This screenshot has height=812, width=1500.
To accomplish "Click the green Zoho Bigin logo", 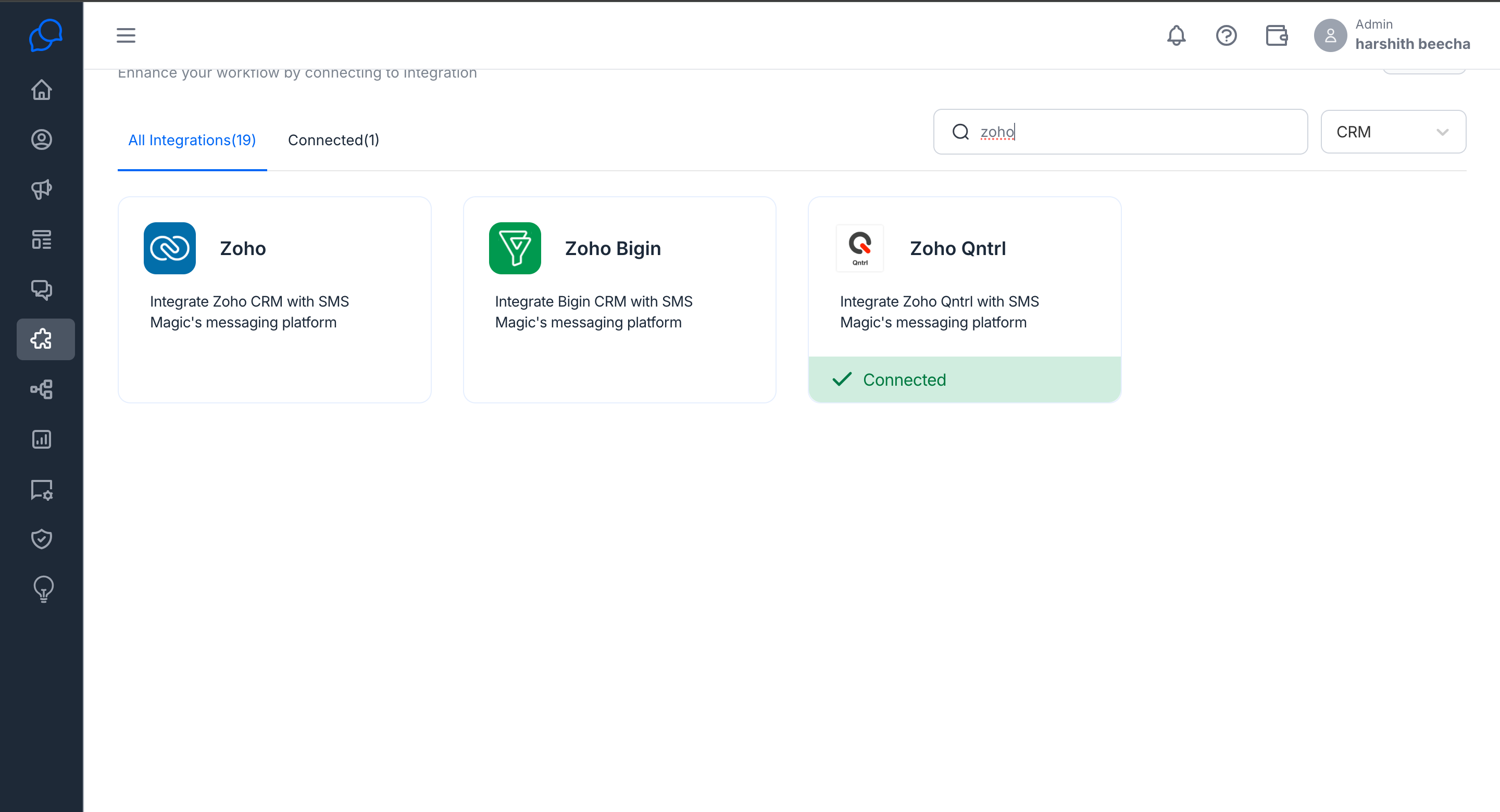I will [515, 249].
